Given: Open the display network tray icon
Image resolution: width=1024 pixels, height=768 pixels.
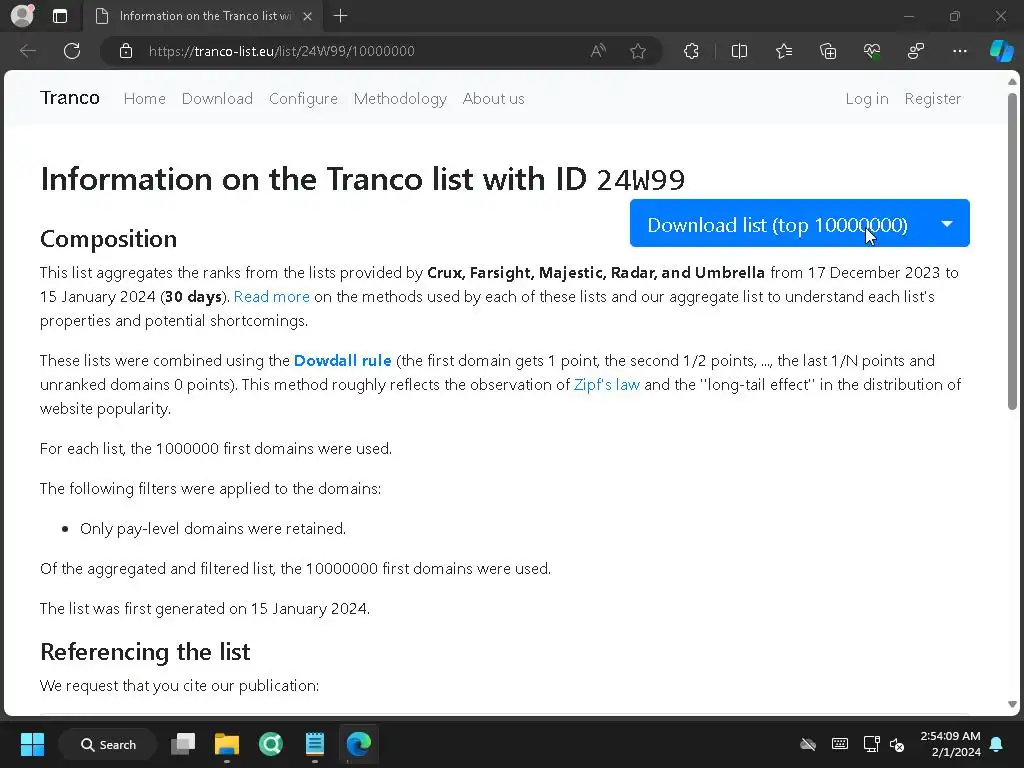Looking at the screenshot, I should [x=871, y=744].
